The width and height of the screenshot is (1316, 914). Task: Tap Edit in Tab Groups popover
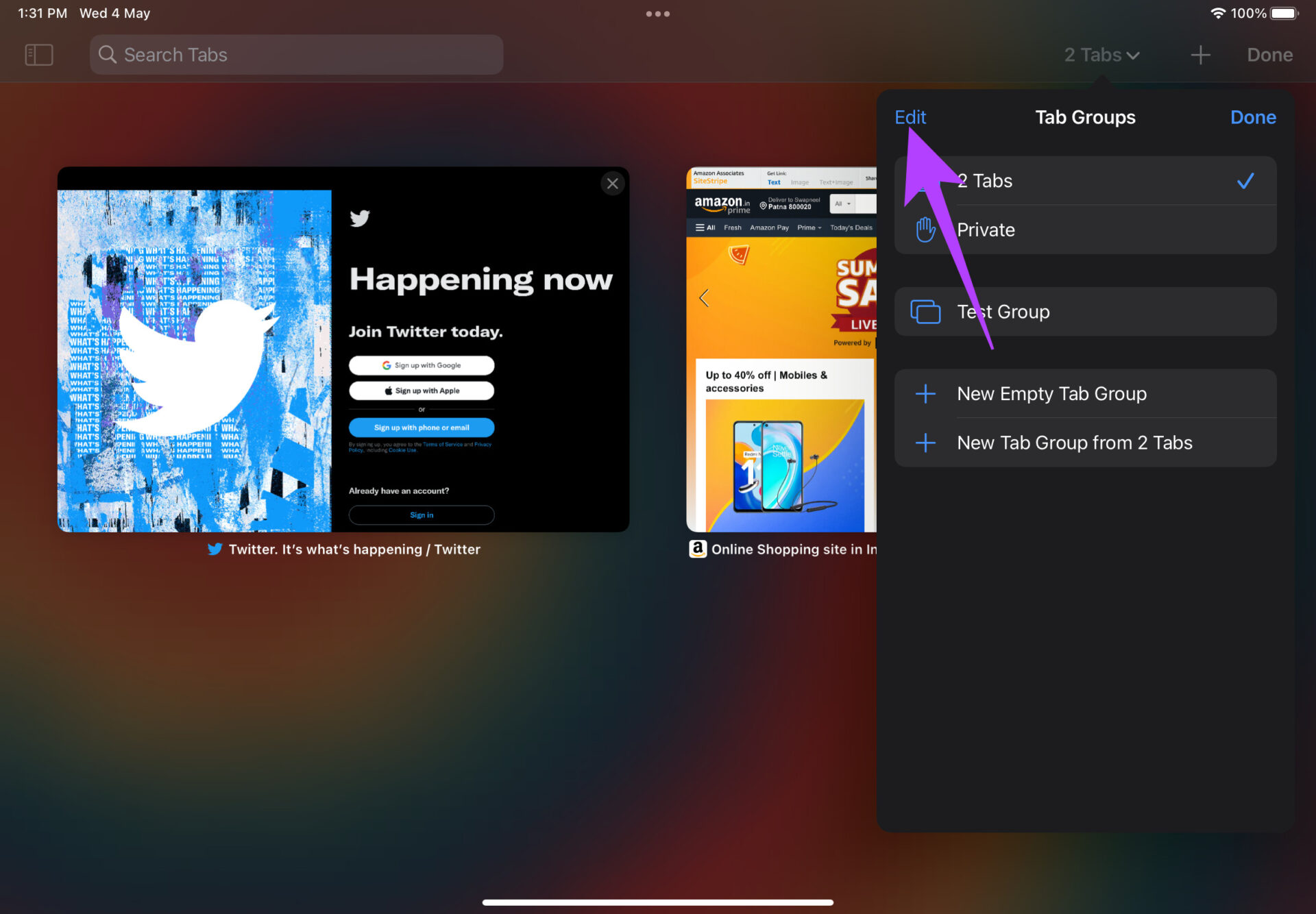coord(910,117)
